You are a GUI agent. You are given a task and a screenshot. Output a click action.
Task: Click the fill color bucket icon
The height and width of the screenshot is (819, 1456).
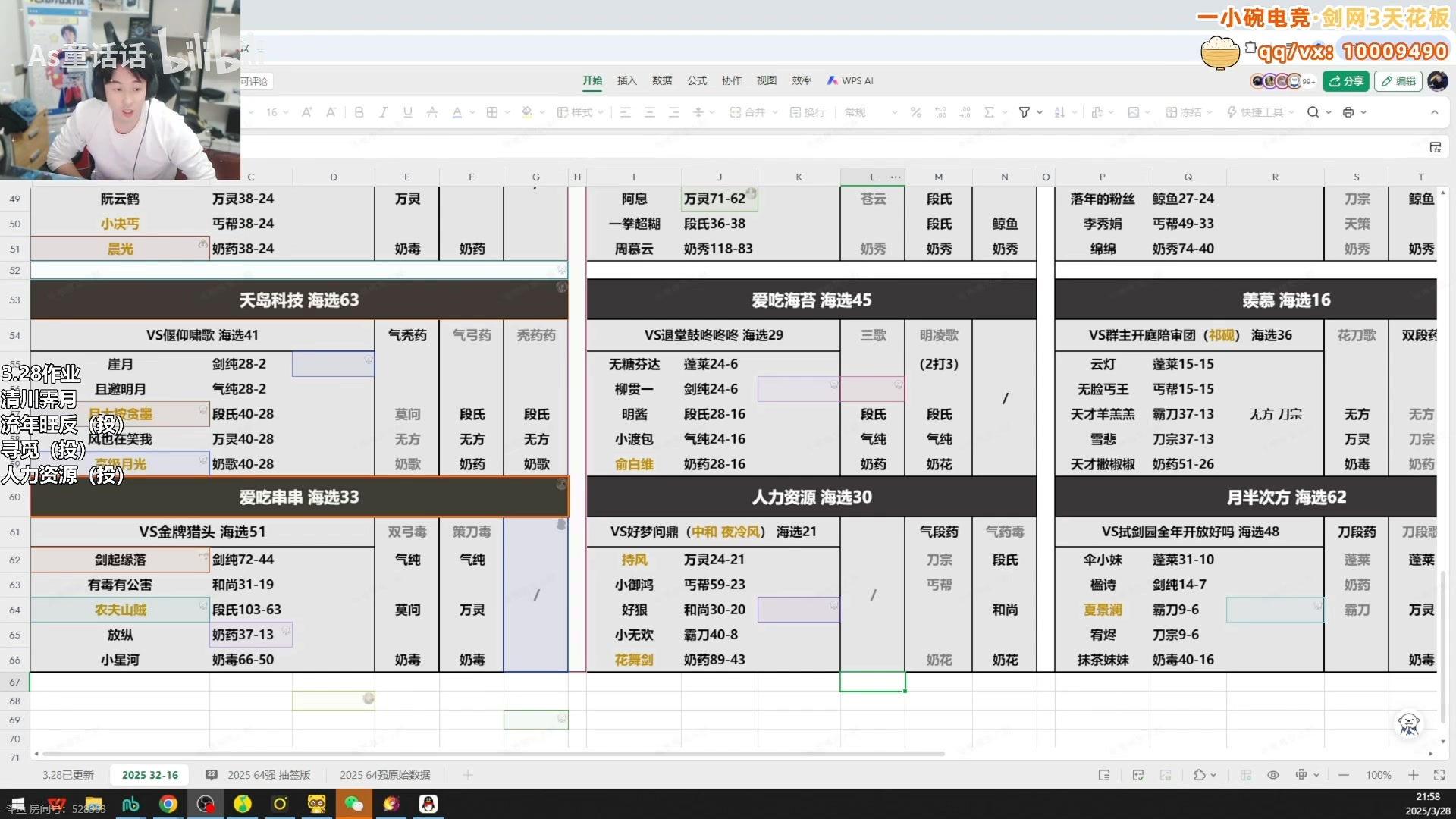527,112
